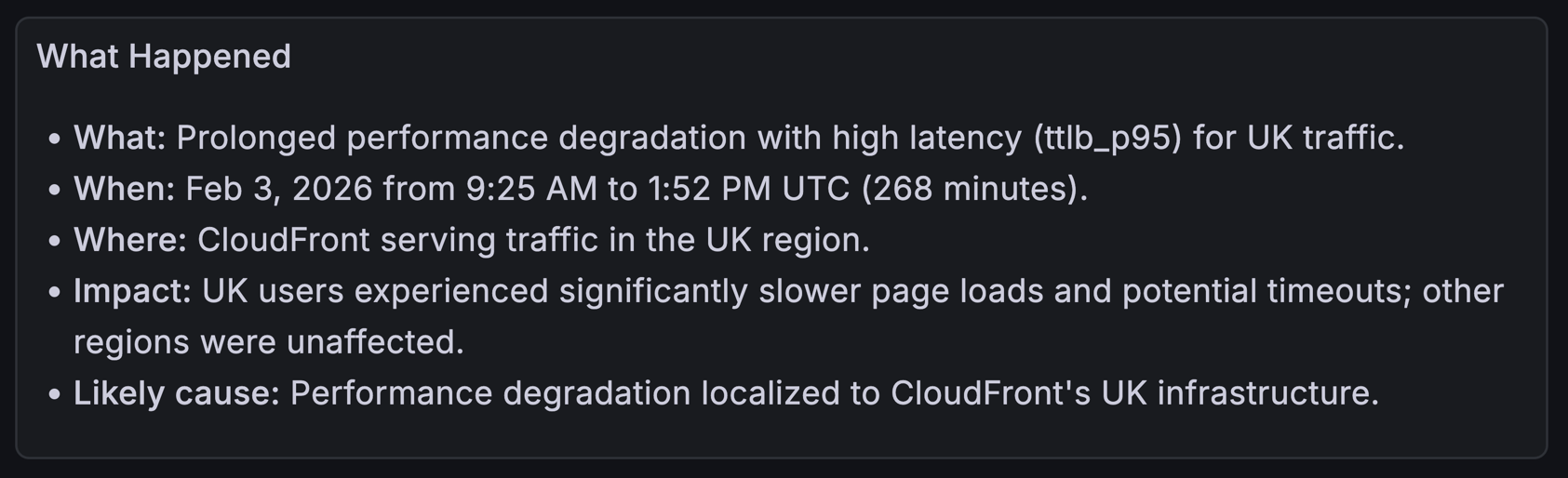Click the bold "Impact:" label
1568x478 pixels.
(x=132, y=291)
